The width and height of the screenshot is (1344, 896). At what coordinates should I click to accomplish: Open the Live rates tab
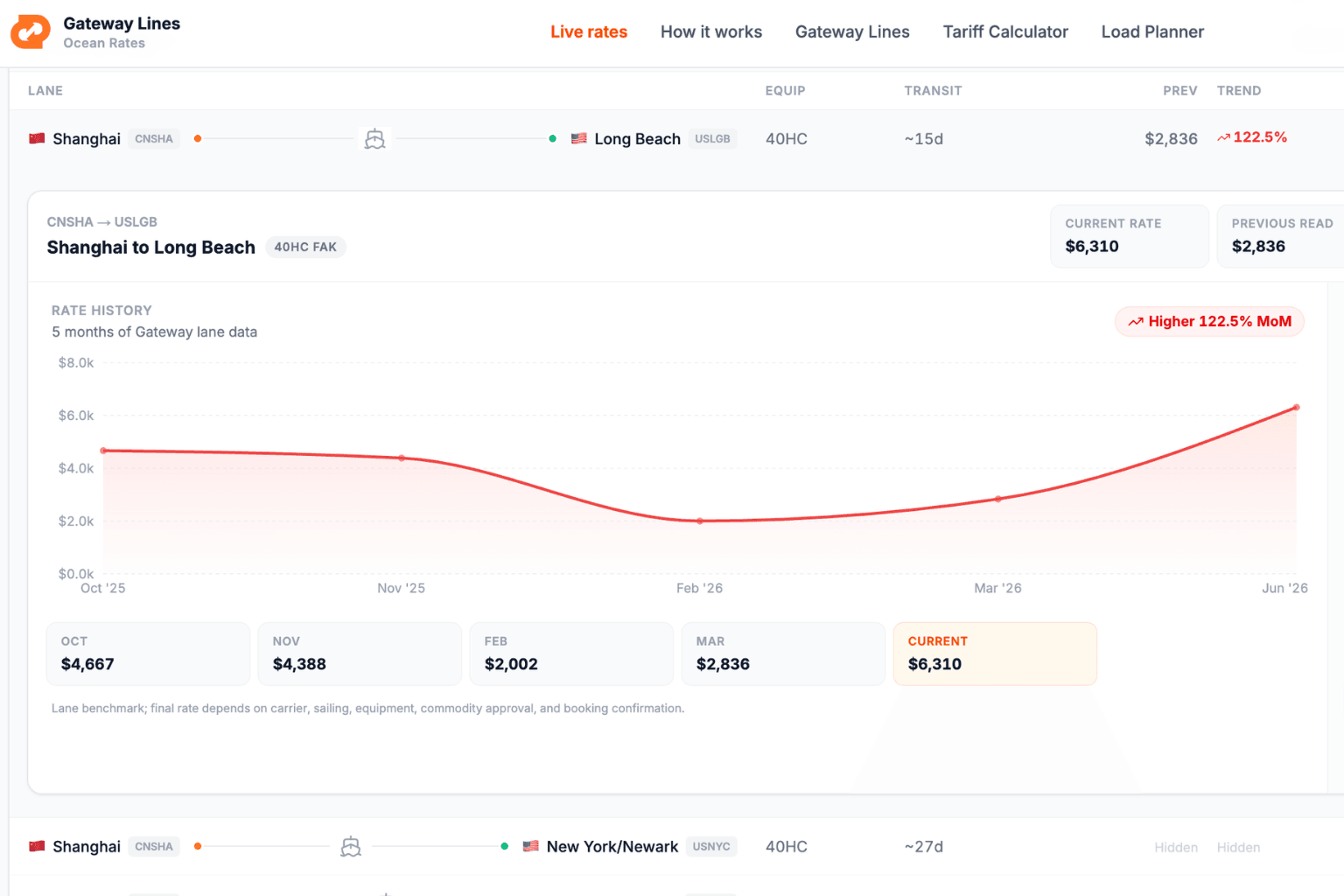point(589,31)
